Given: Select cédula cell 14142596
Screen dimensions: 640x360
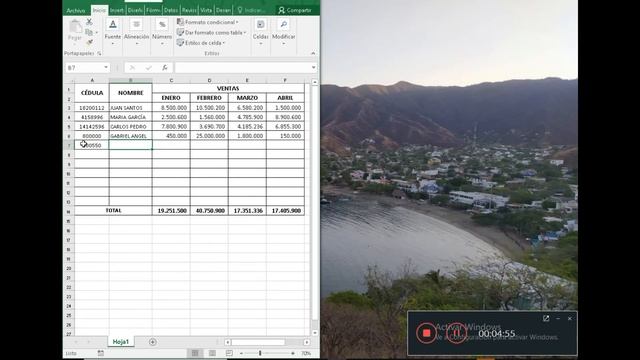Looking at the screenshot, I should [x=92, y=127].
